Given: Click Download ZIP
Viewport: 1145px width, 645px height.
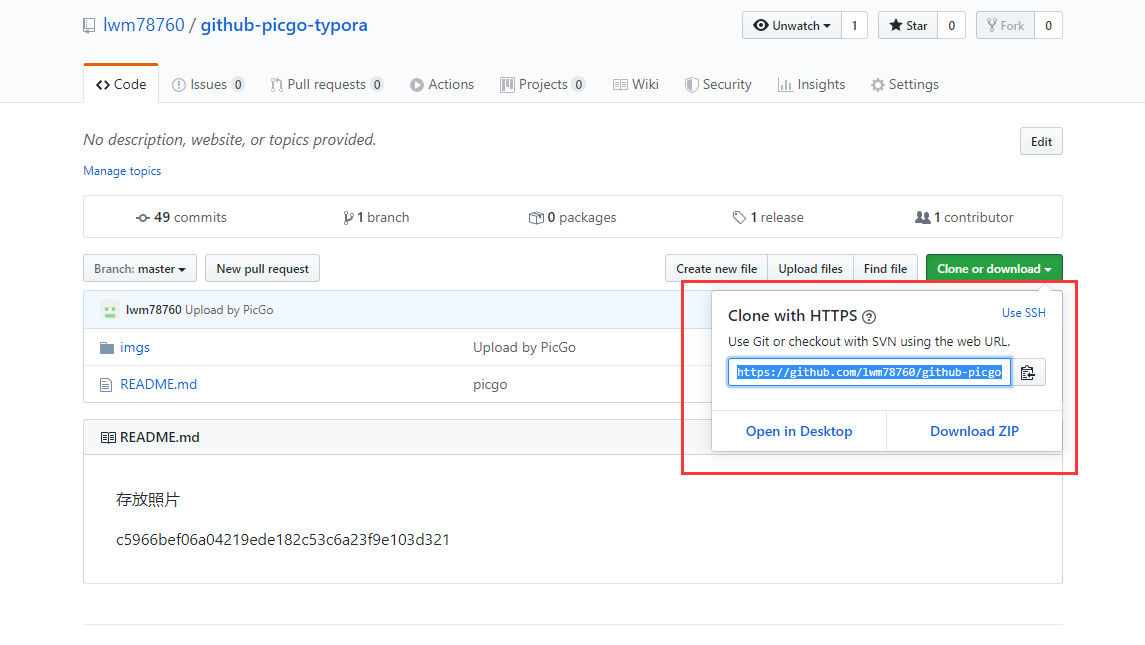Looking at the screenshot, I should (974, 431).
